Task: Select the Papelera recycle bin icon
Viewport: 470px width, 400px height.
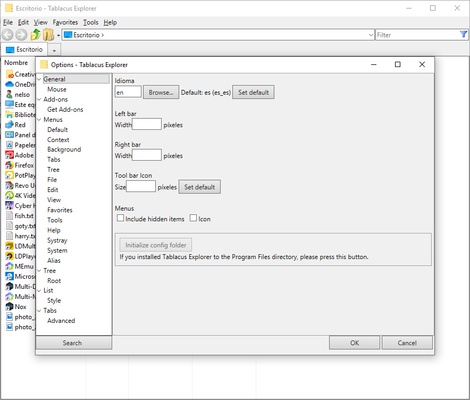Action: click(x=9, y=145)
